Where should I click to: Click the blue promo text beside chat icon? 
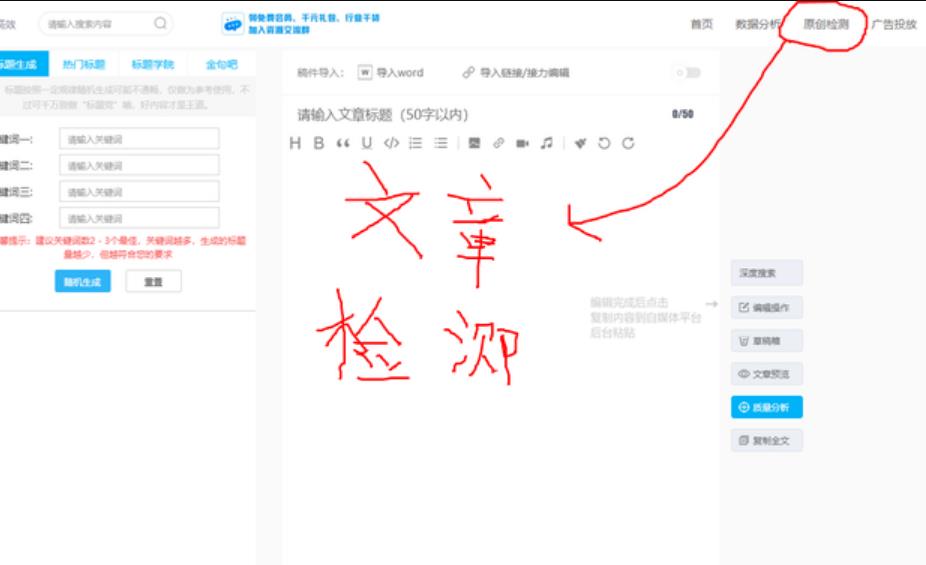coord(314,24)
